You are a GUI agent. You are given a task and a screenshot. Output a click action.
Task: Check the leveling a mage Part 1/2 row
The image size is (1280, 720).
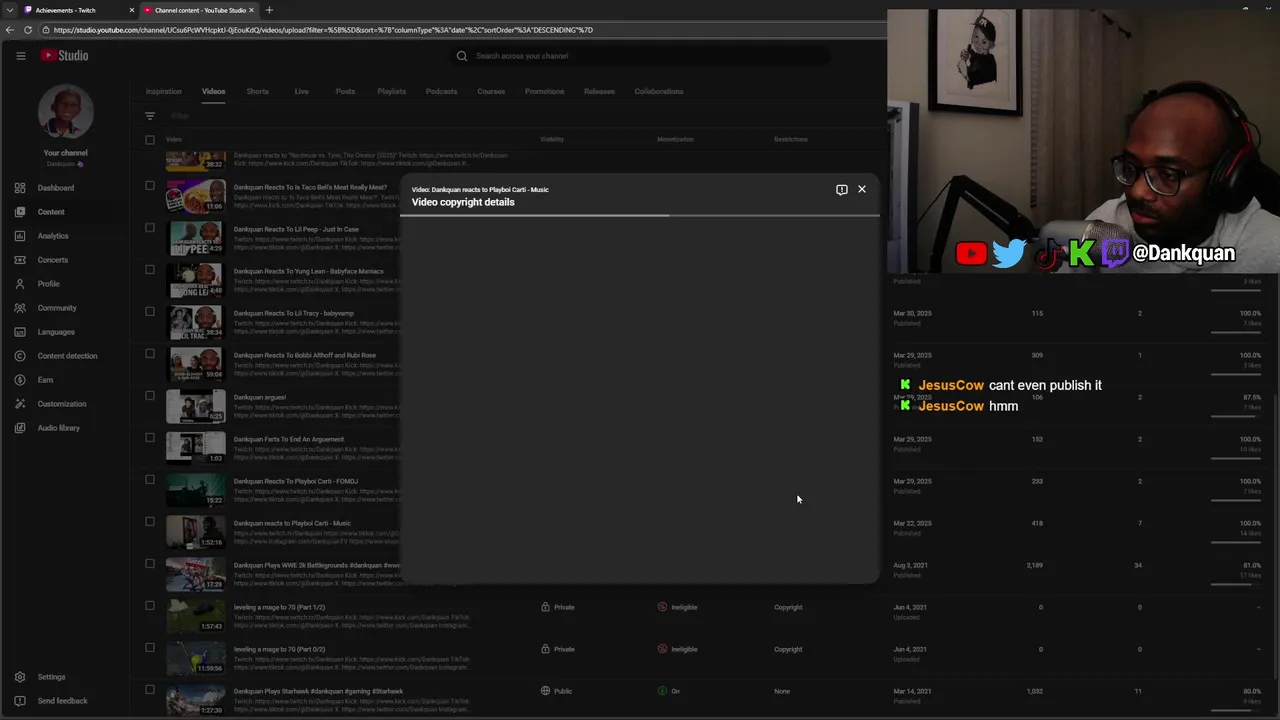tap(150, 605)
